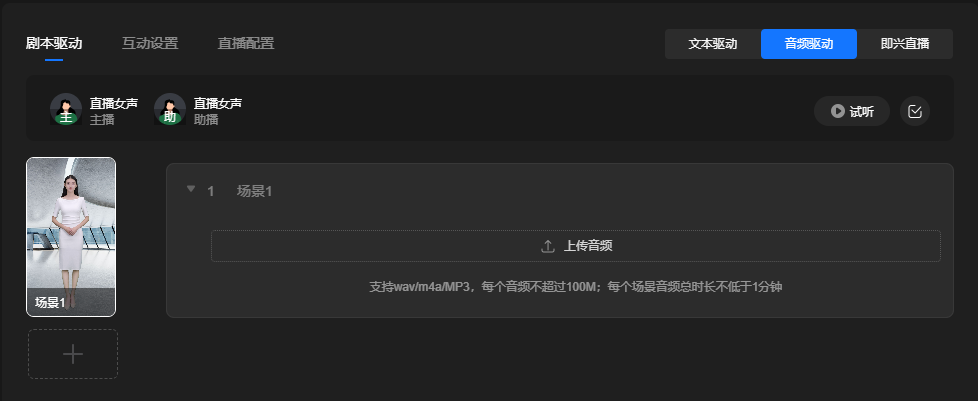
Task: Switch to 剧本驱动 tab
Action: (54, 44)
